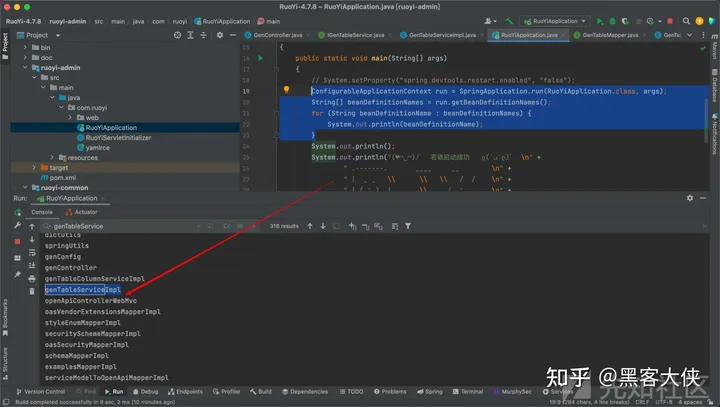Expand the bin folder

click(25, 47)
